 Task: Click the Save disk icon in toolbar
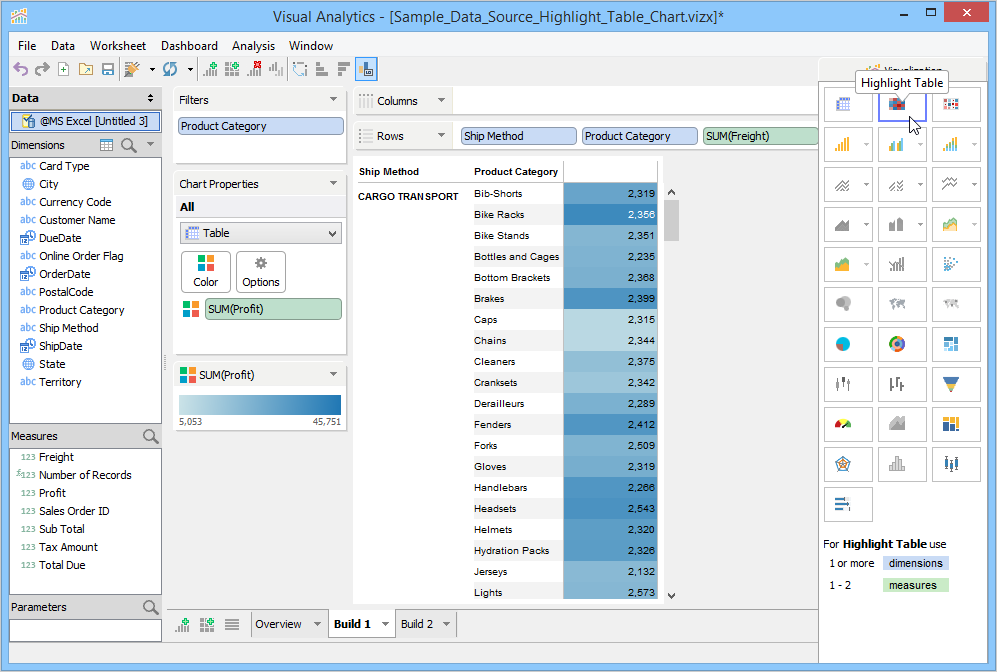[107, 69]
